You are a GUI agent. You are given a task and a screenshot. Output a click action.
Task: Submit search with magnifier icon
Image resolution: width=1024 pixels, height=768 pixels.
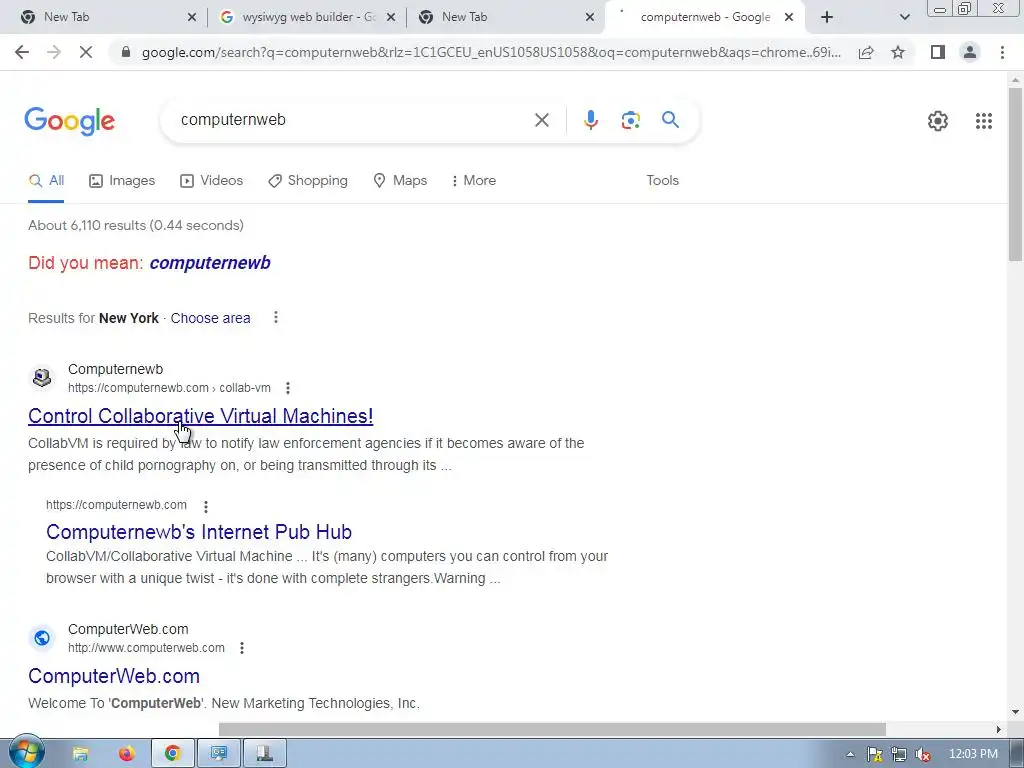point(670,120)
